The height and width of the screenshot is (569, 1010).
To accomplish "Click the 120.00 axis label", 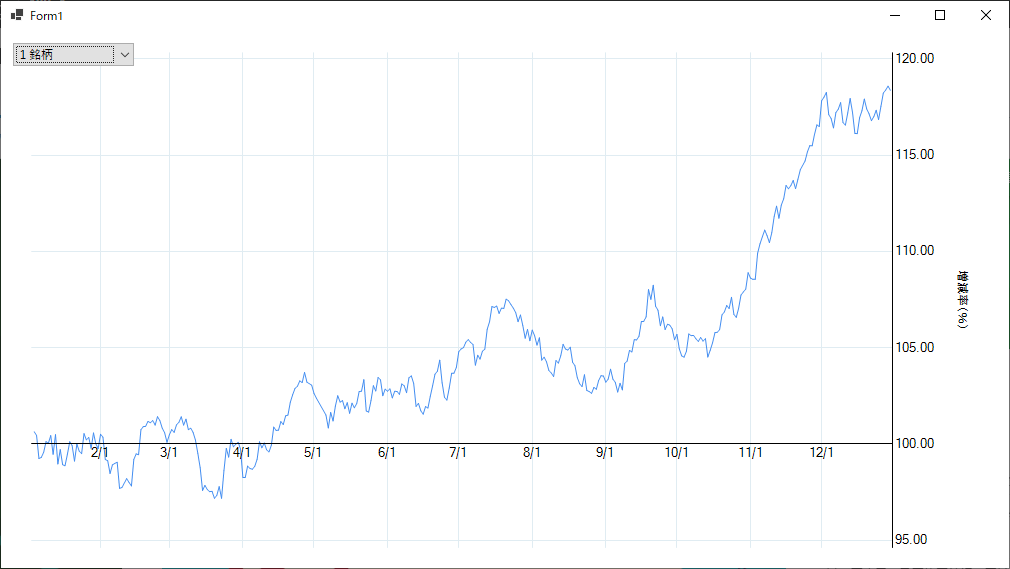I will 915,59.
